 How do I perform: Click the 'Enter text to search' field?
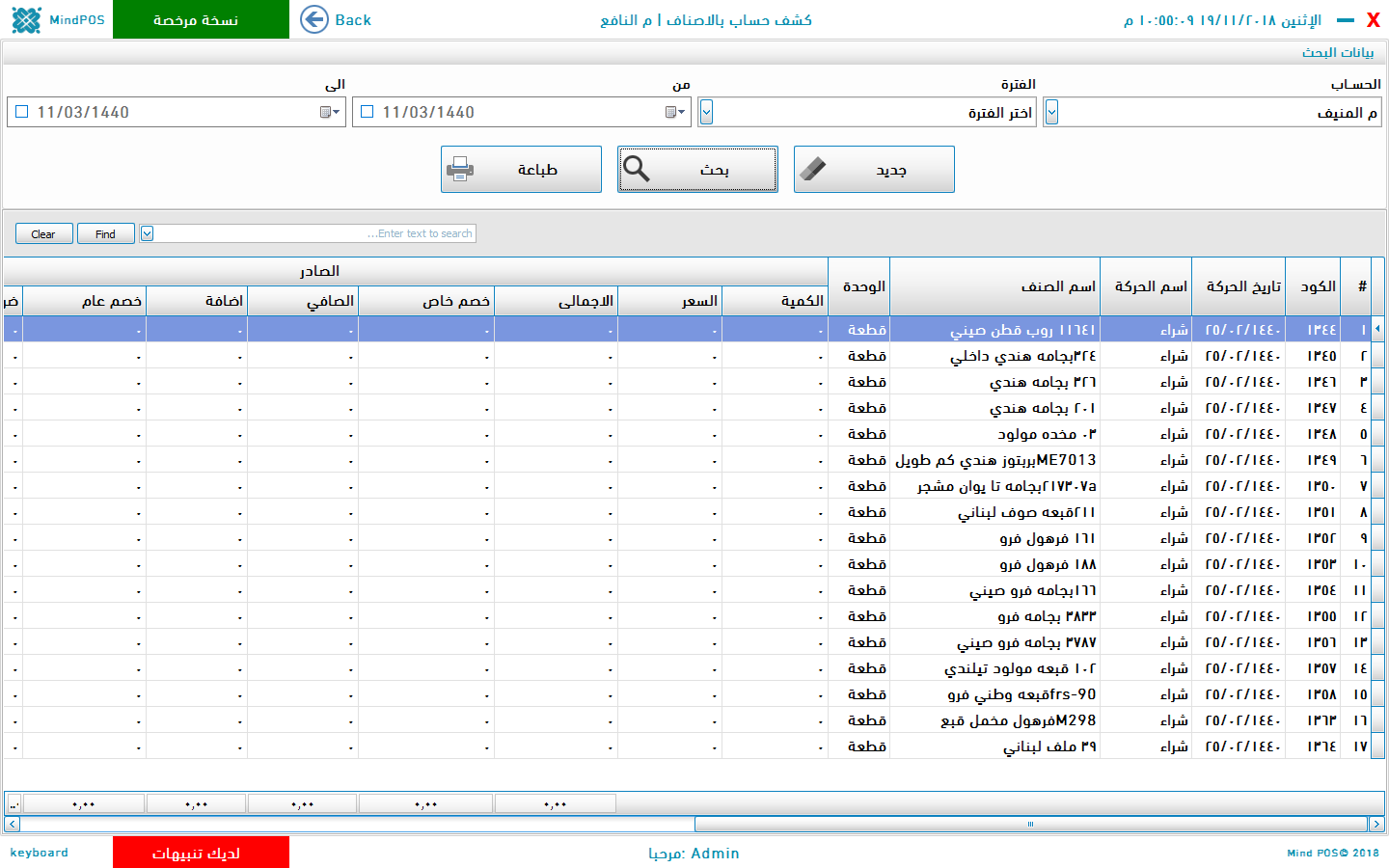pos(316,233)
